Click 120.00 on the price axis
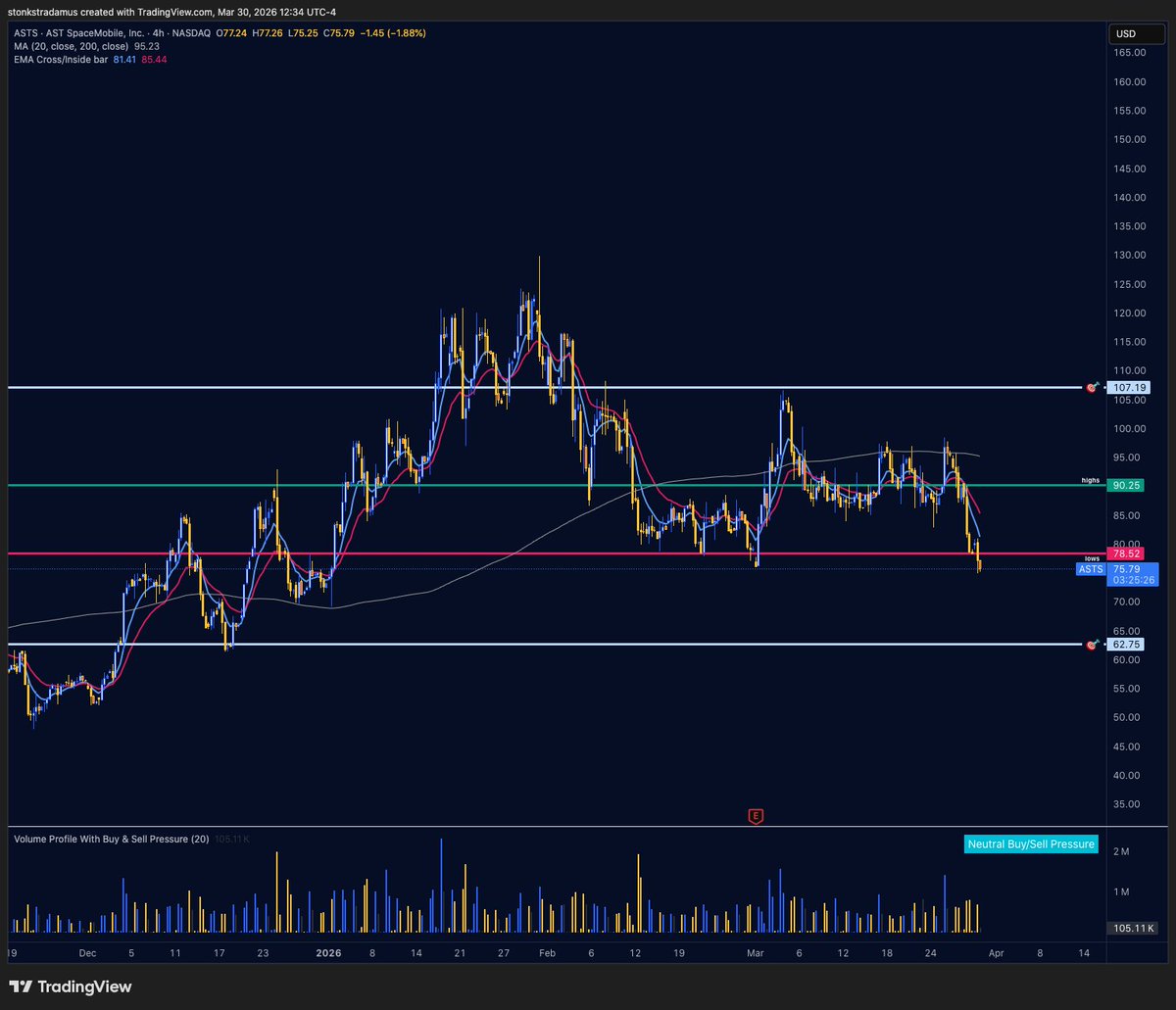Image resolution: width=1176 pixels, height=1010 pixels. click(x=1130, y=313)
